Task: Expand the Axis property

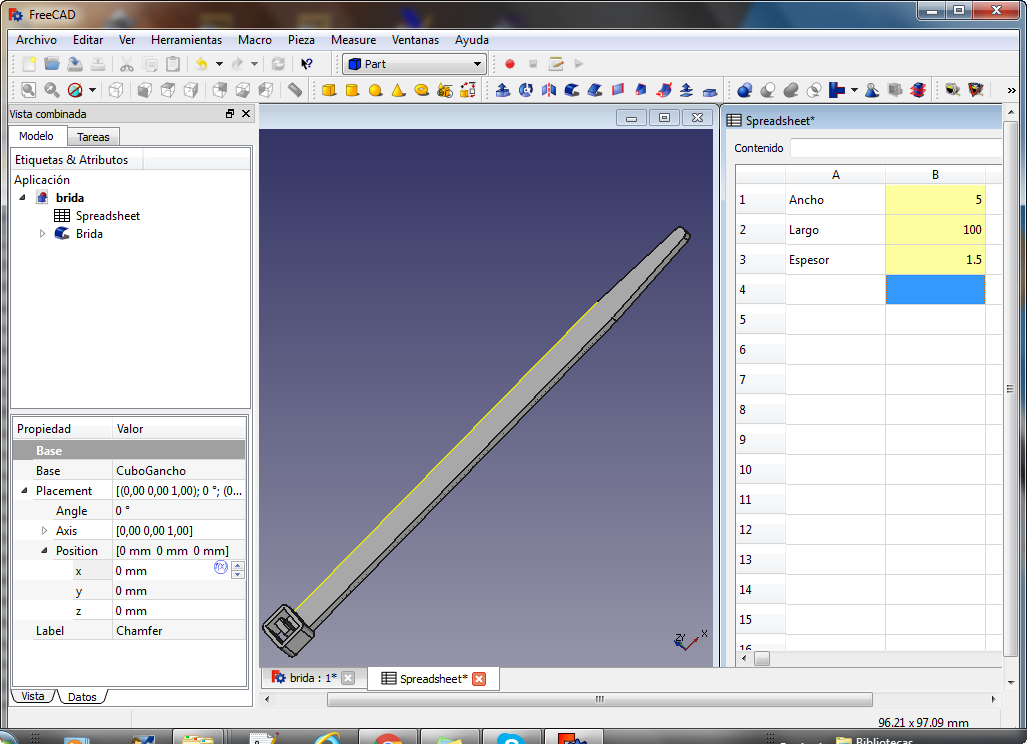Action: pyautogui.click(x=44, y=531)
